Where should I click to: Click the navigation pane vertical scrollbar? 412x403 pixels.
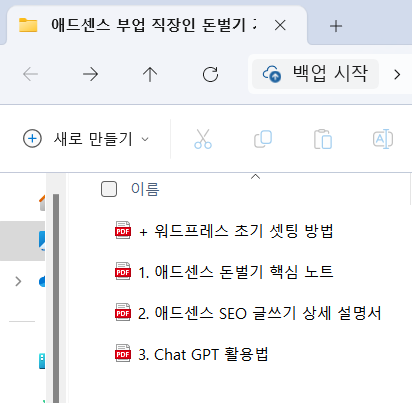pyautogui.click(x=56, y=297)
